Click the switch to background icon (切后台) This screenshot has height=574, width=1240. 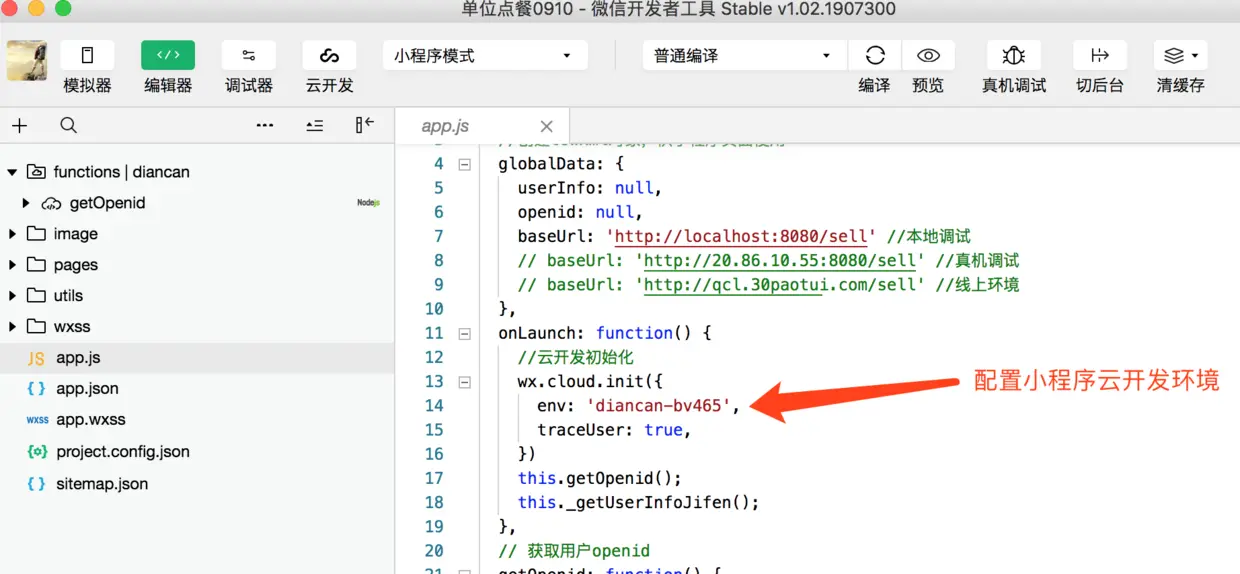(x=1100, y=56)
